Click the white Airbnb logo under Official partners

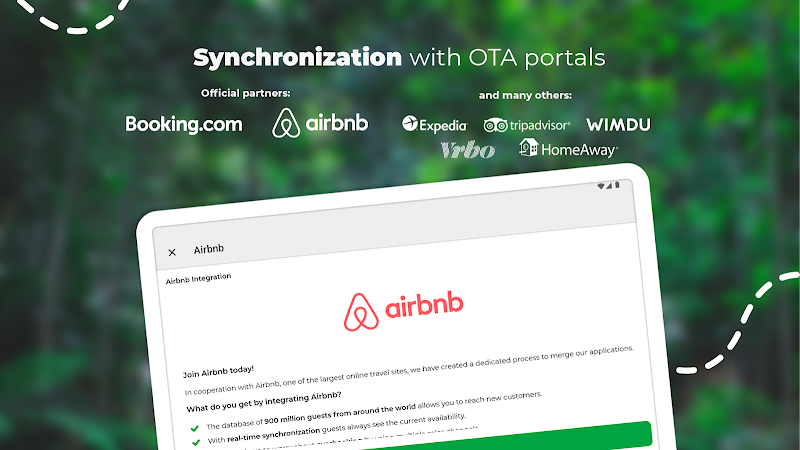tap(320, 123)
